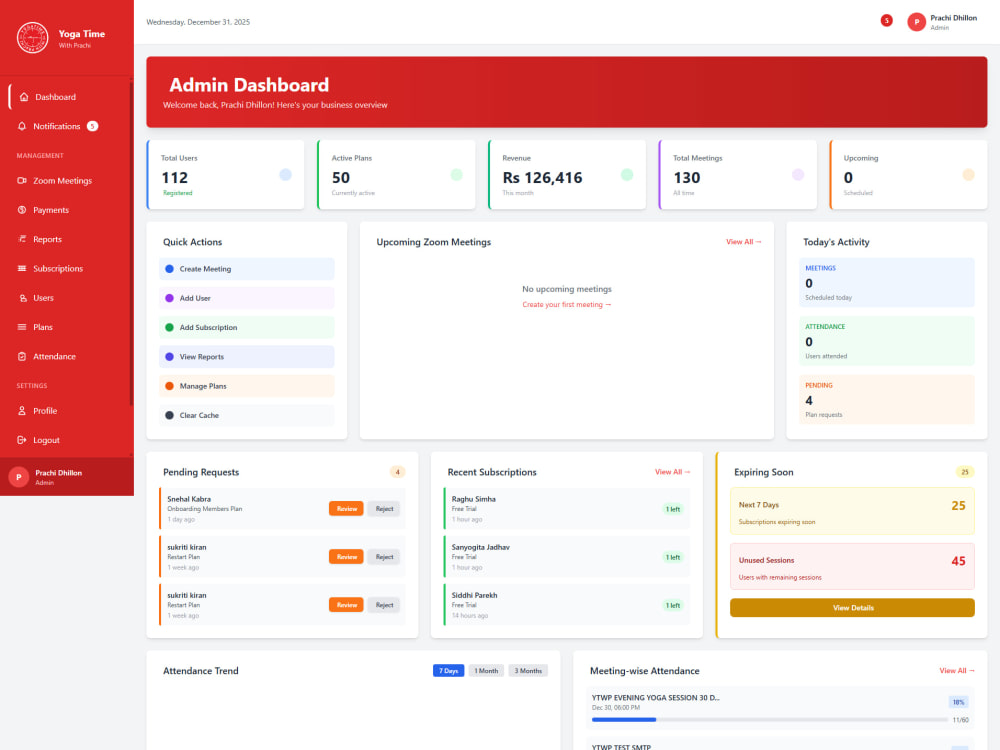Click the Total Users card icon
1000x750 pixels.
tap(285, 175)
